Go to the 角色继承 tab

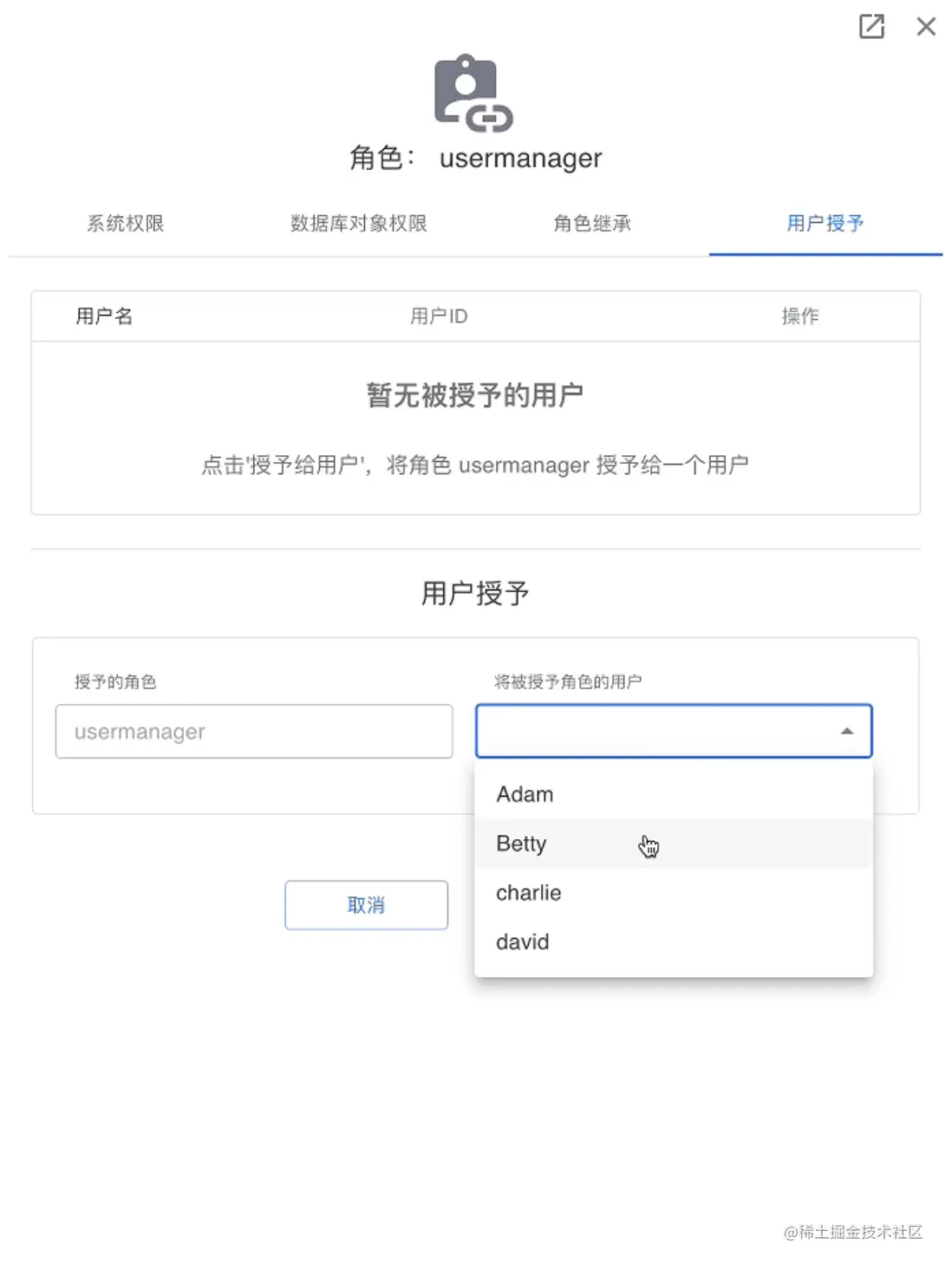pyautogui.click(x=592, y=224)
